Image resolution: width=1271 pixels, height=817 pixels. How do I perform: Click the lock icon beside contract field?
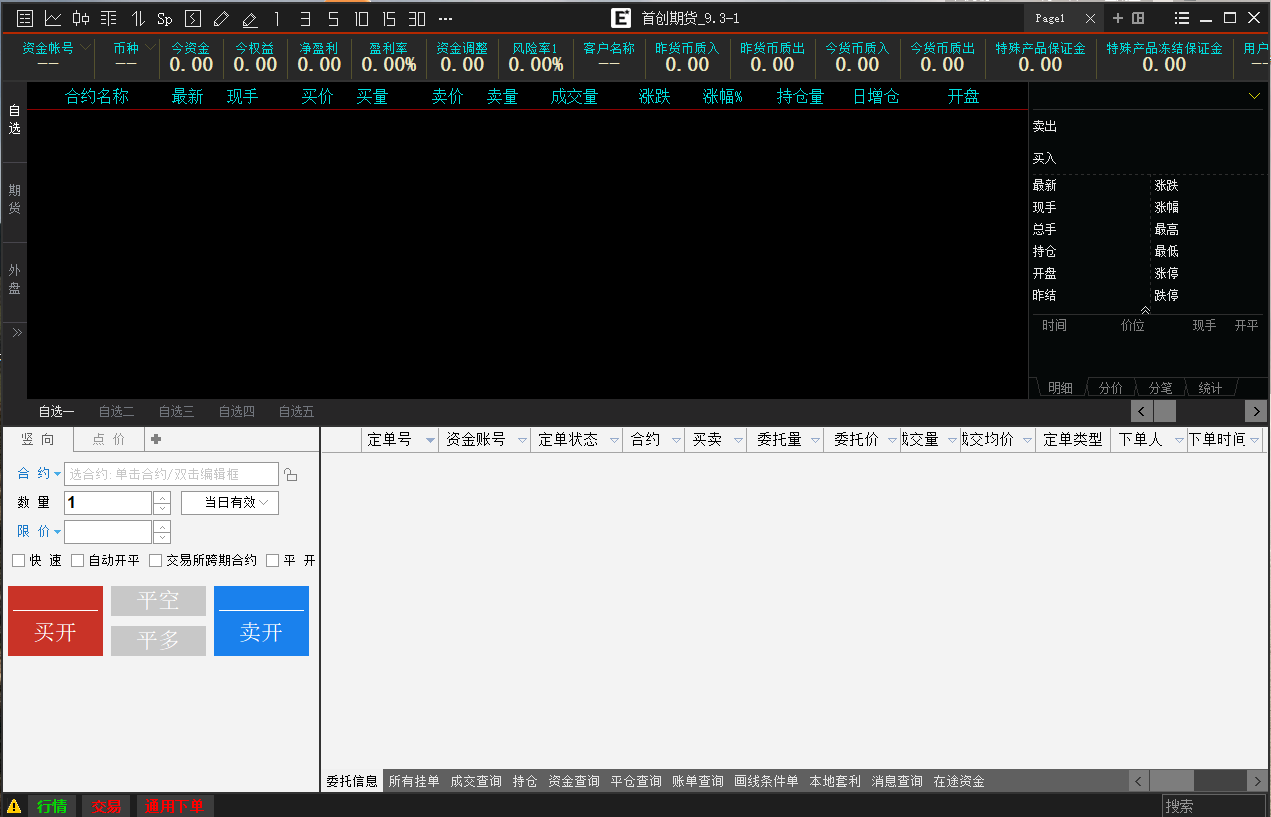click(x=291, y=474)
